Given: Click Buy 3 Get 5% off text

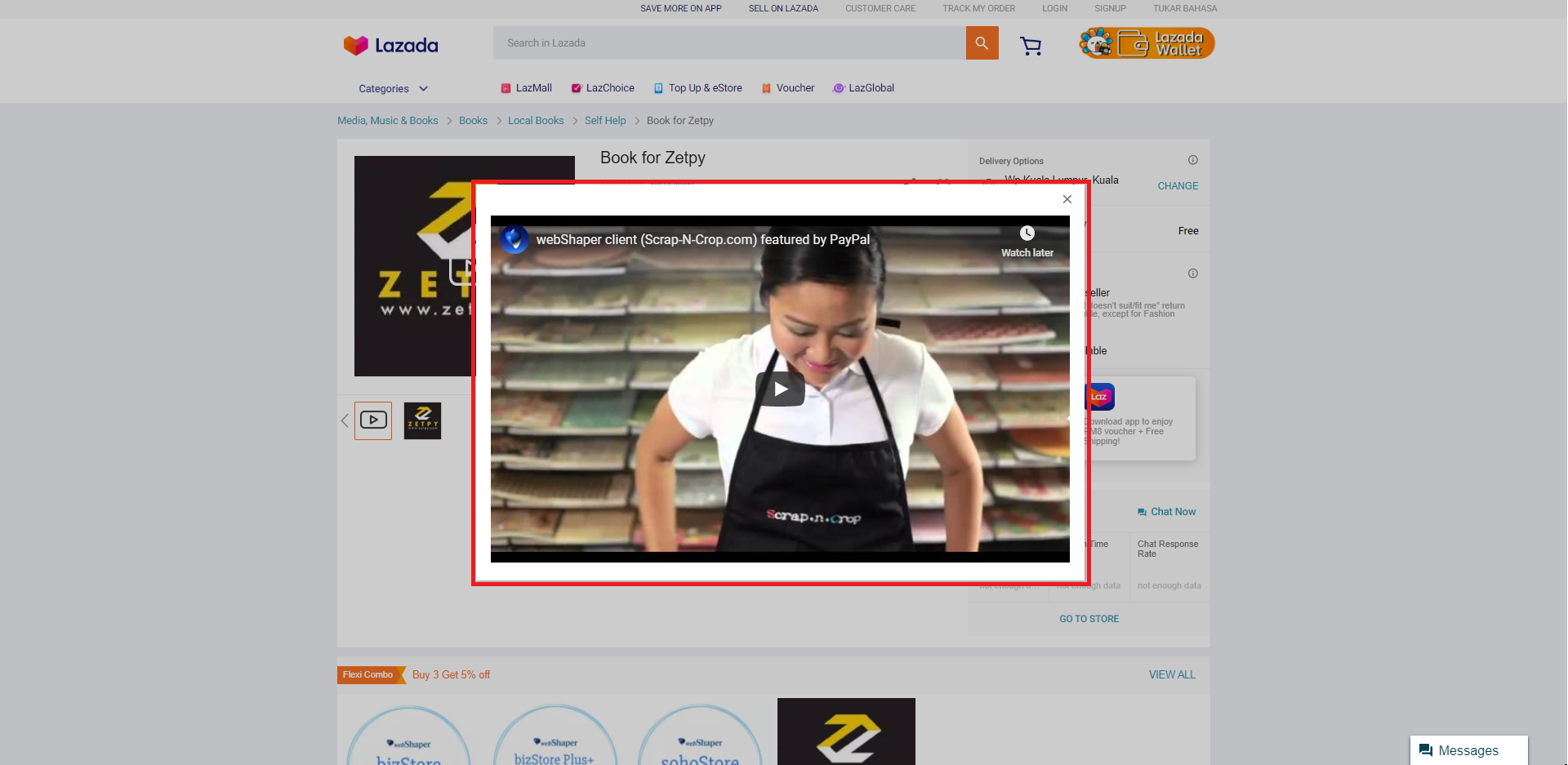Looking at the screenshot, I should tap(451, 675).
